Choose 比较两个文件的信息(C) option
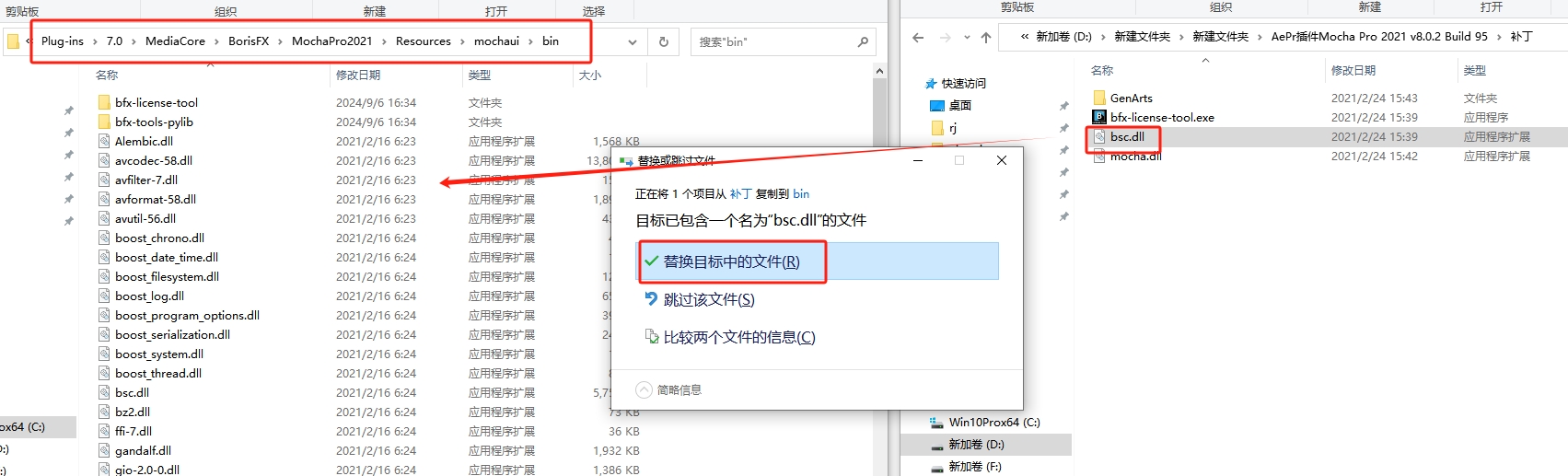The image size is (1568, 476). (x=729, y=337)
